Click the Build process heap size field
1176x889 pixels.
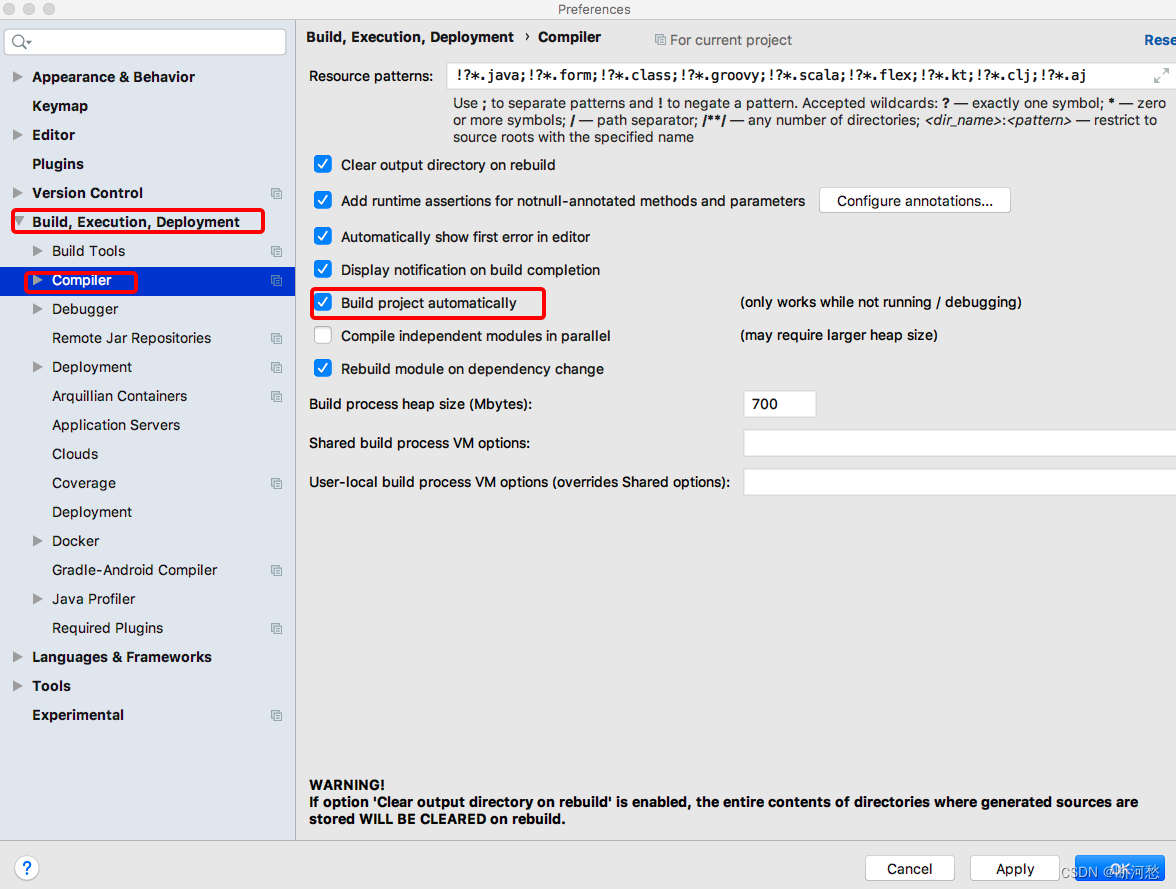click(779, 404)
